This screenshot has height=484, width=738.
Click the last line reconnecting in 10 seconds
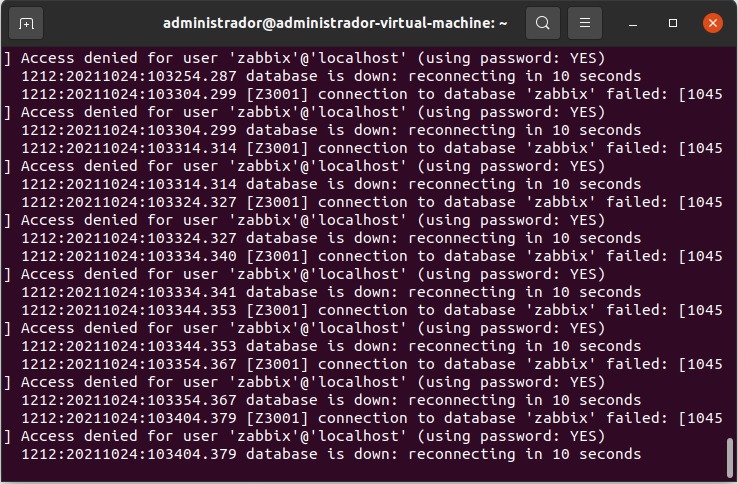coord(331,454)
